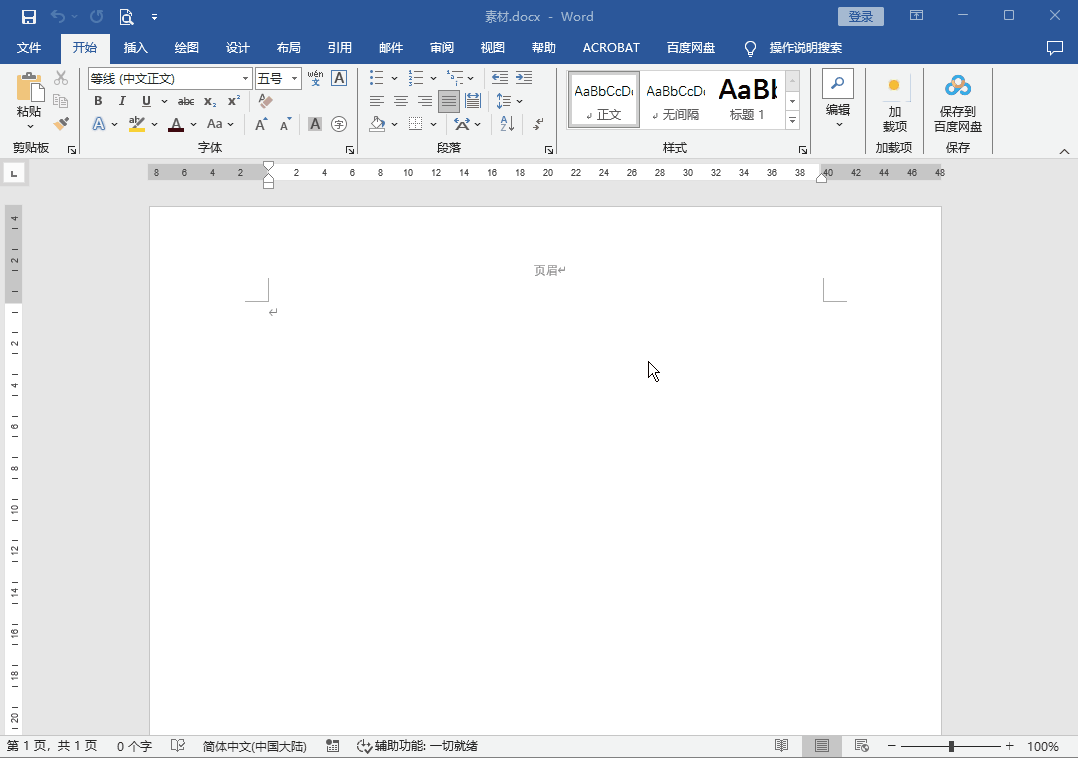Select the 标题 1 style thumbnail
The width and height of the screenshot is (1078, 758).
coord(747,99)
